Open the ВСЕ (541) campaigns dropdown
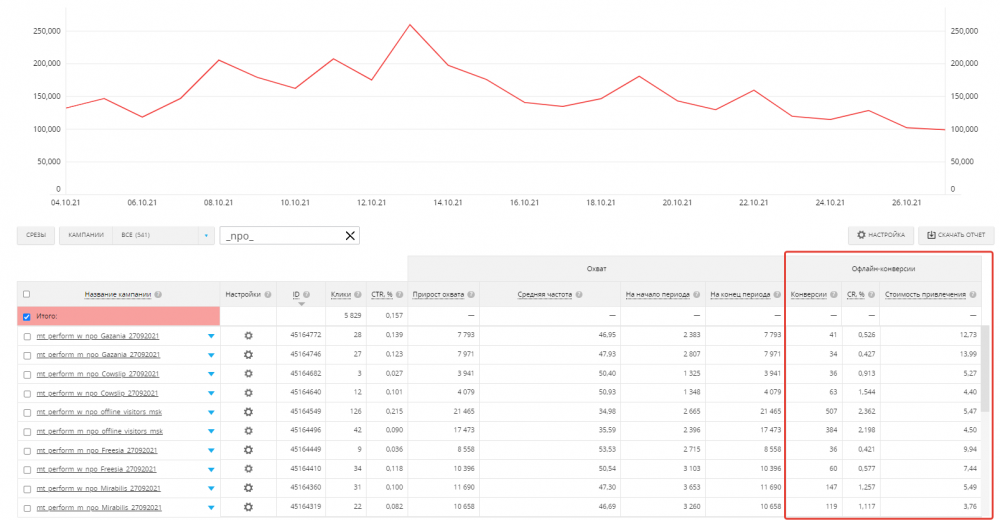The image size is (1000, 520). click(164, 235)
